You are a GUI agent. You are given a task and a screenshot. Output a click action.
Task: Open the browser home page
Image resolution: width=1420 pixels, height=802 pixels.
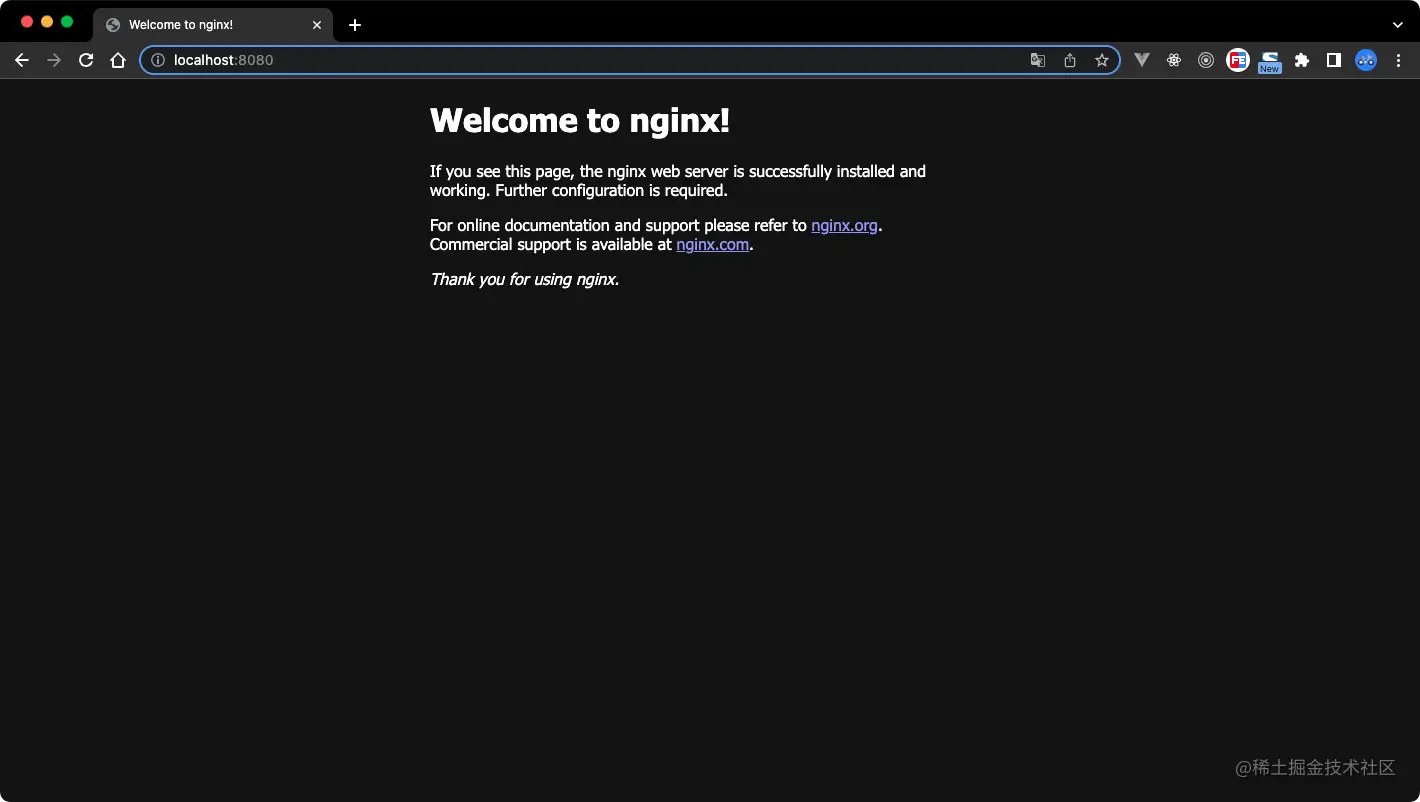[118, 60]
